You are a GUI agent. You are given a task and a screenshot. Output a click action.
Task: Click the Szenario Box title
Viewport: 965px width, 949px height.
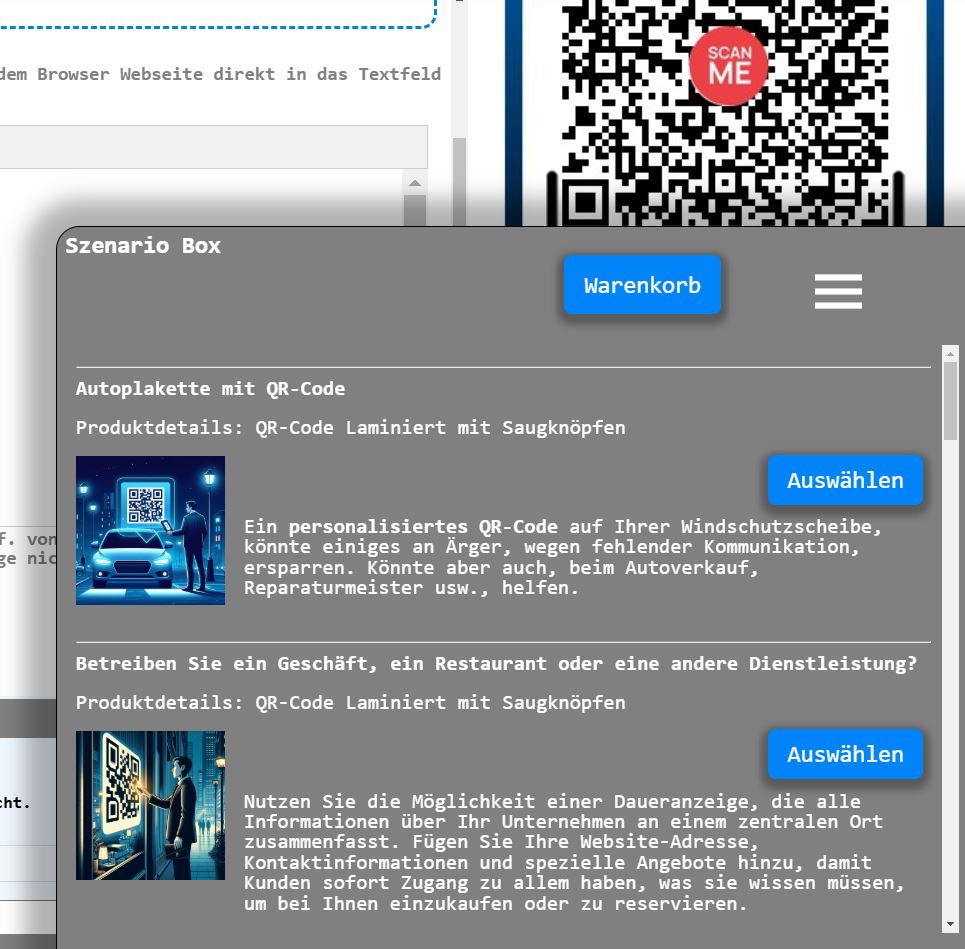coord(143,246)
